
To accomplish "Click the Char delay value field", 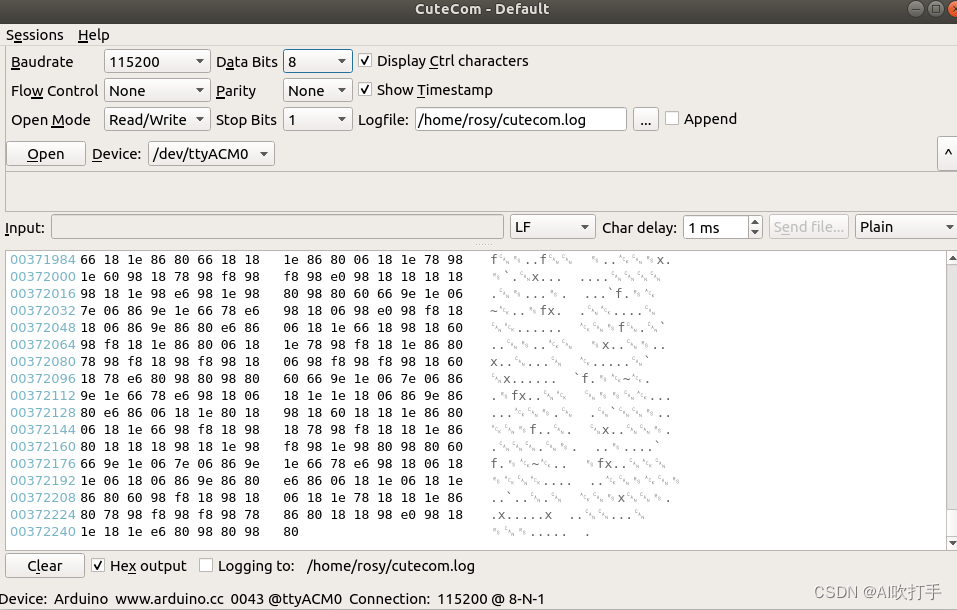I will click(x=715, y=228).
